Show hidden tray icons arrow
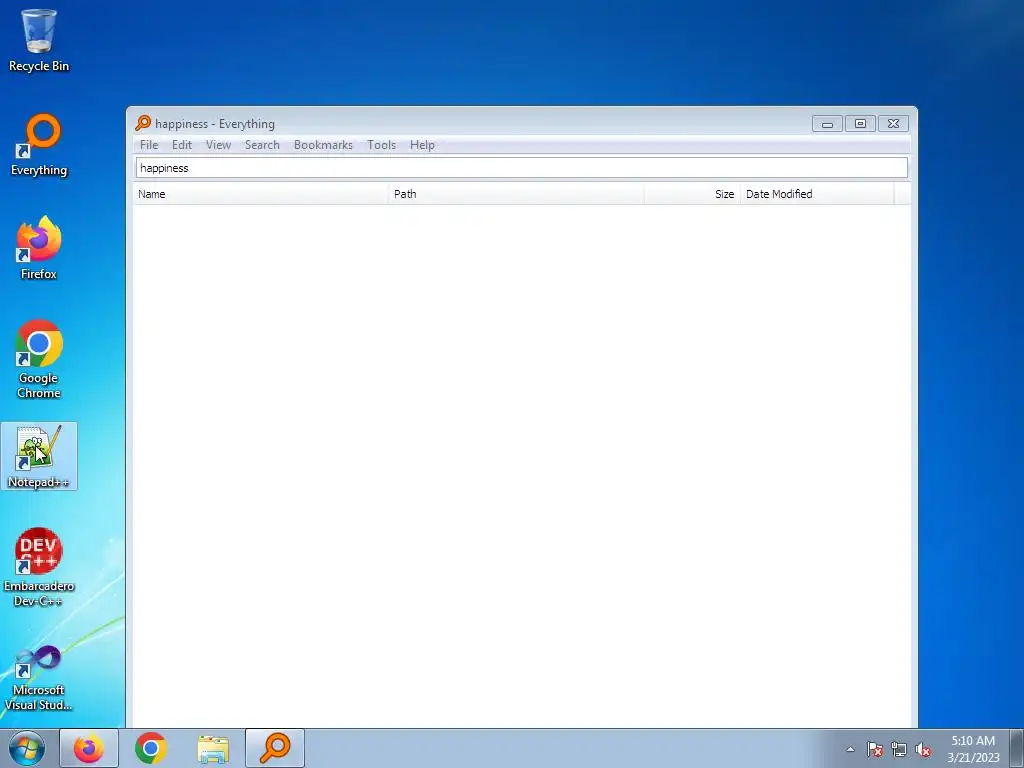The height and width of the screenshot is (768, 1024). (850, 749)
